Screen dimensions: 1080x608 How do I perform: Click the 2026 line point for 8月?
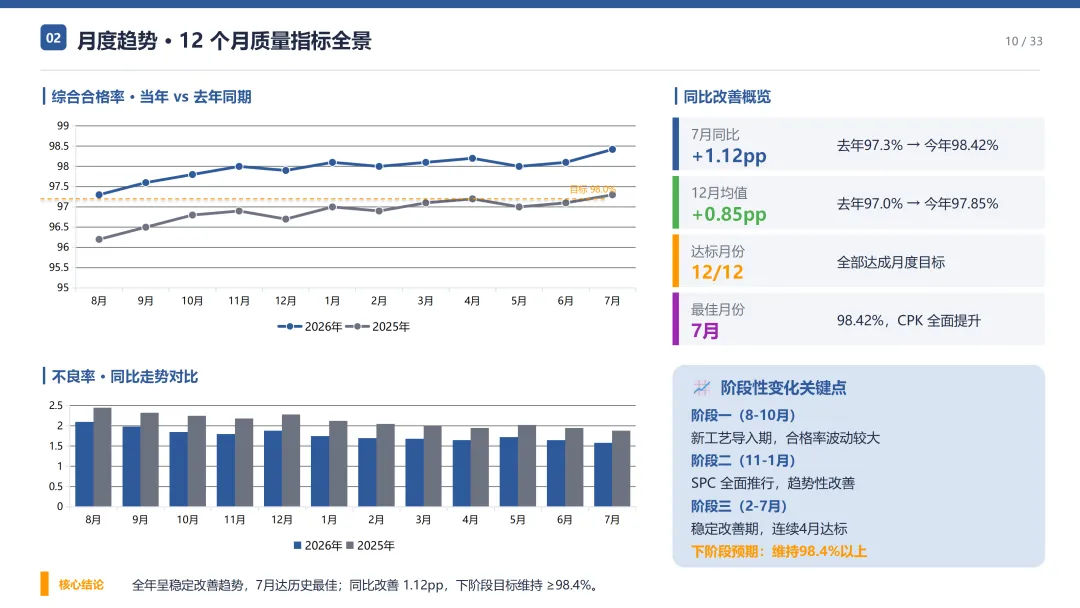click(99, 195)
